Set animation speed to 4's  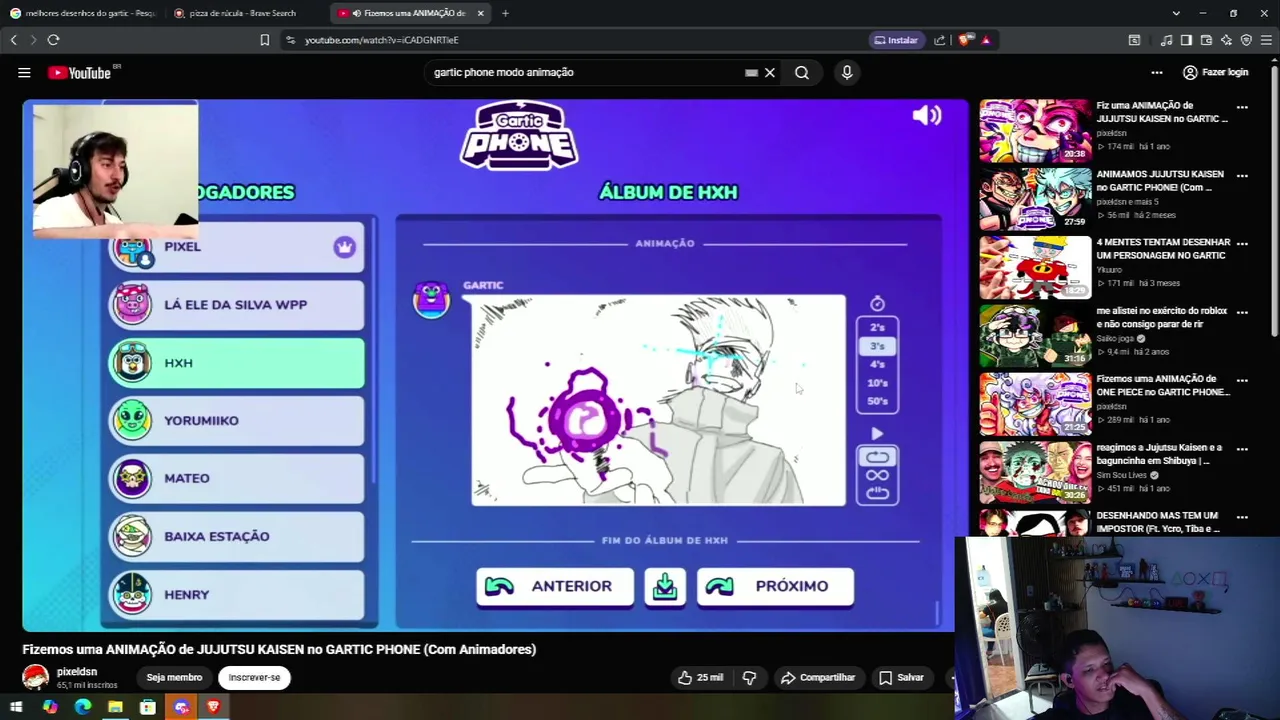coord(877,364)
